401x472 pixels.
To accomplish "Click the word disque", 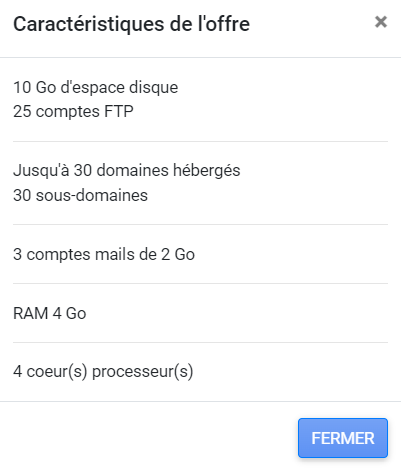I will click(x=154, y=88).
